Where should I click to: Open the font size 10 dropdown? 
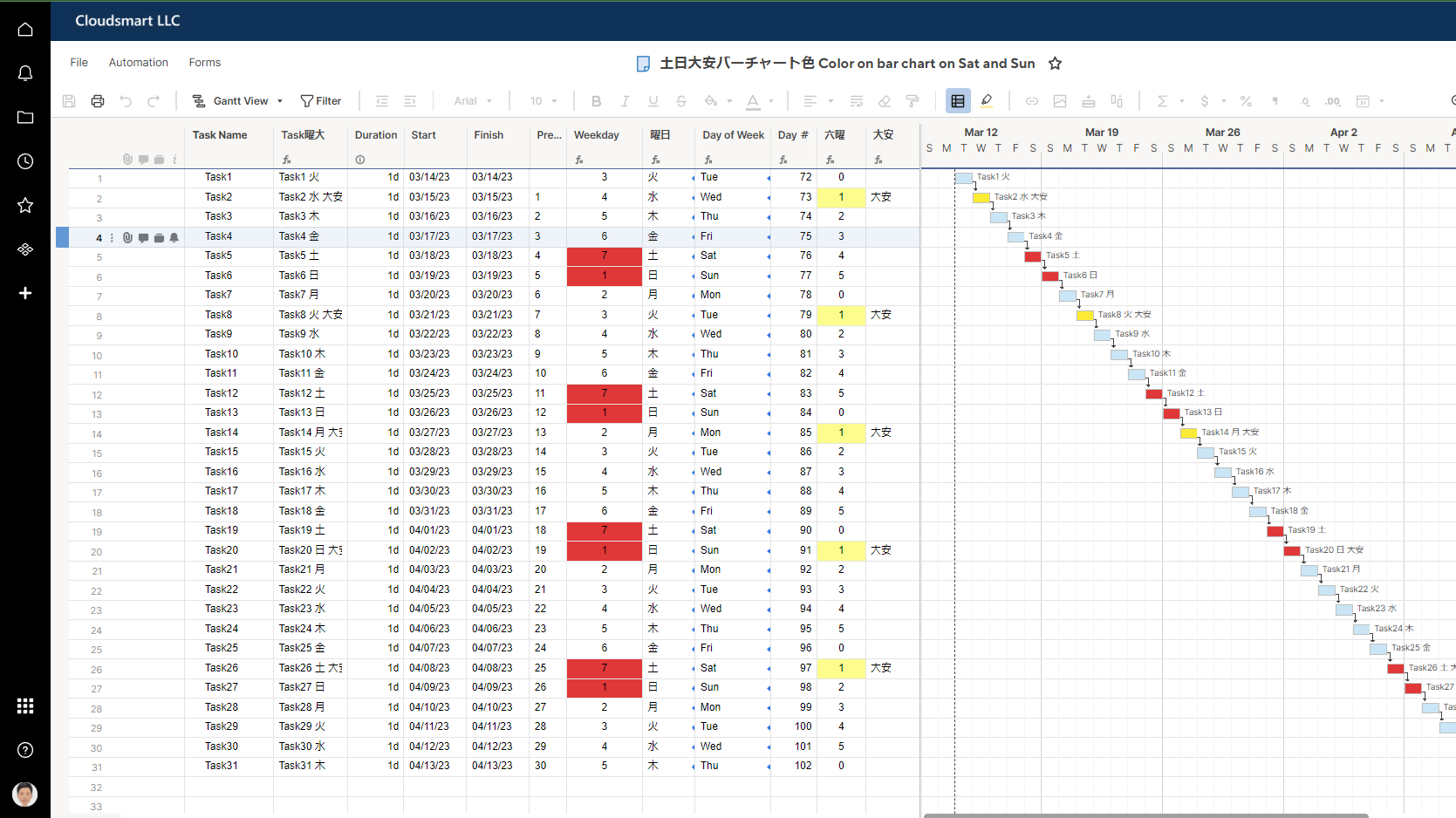point(543,101)
